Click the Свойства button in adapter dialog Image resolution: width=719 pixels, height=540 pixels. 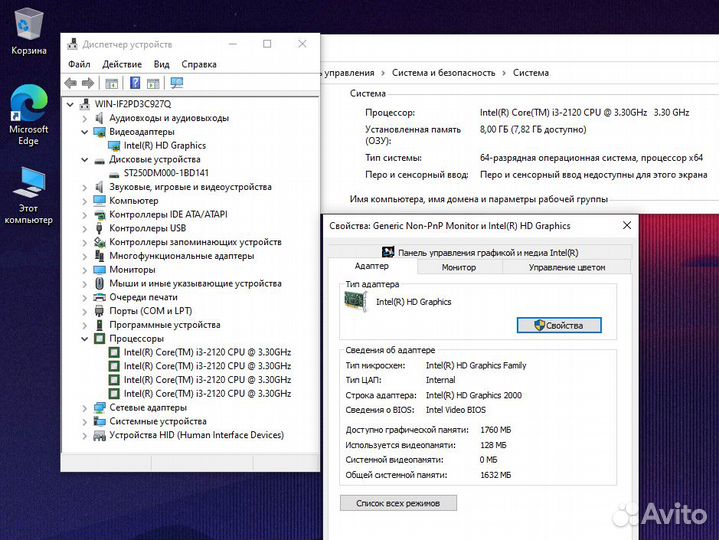(x=559, y=325)
